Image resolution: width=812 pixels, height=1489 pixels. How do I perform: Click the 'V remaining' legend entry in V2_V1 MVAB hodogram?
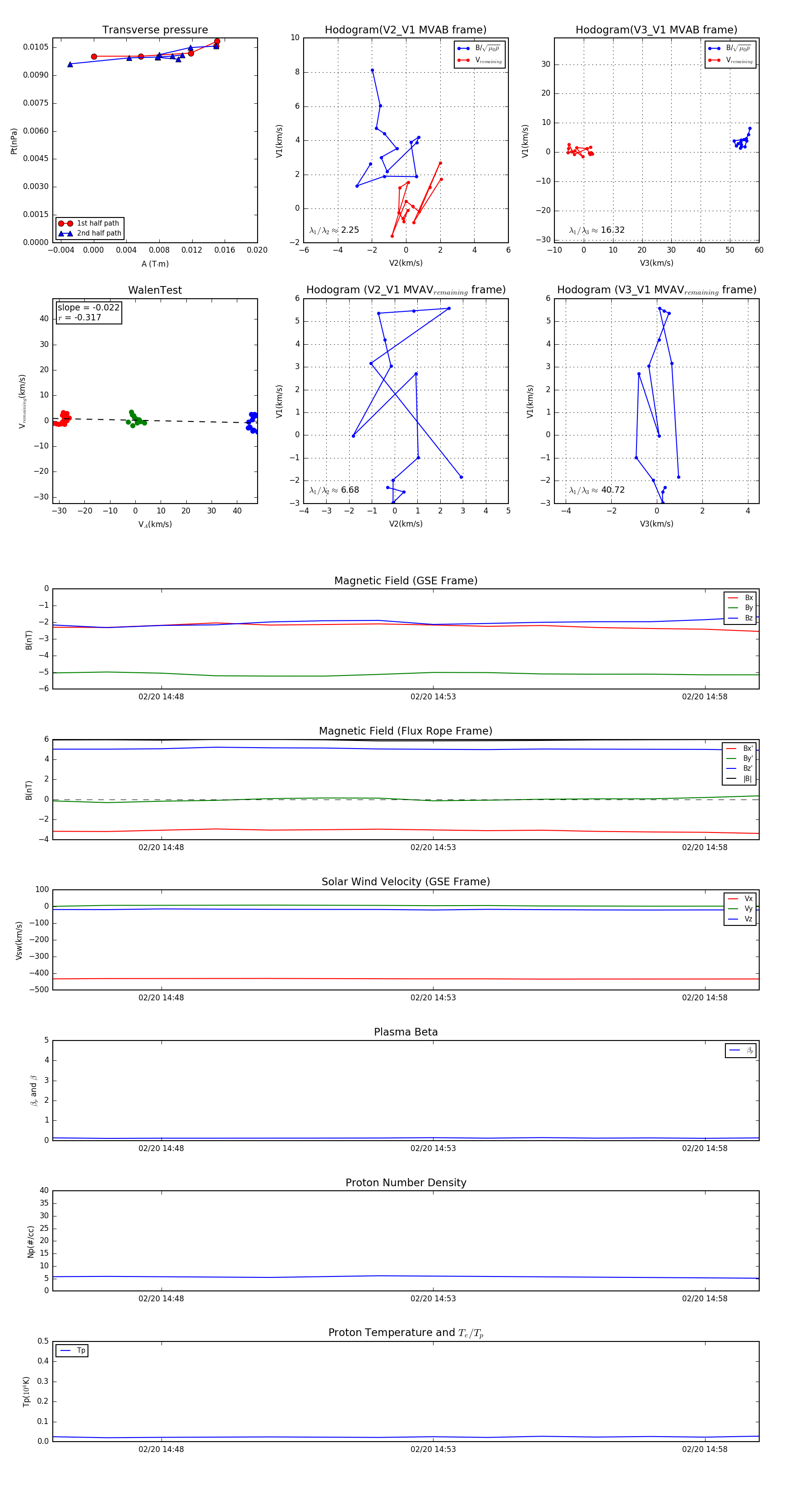480,60
